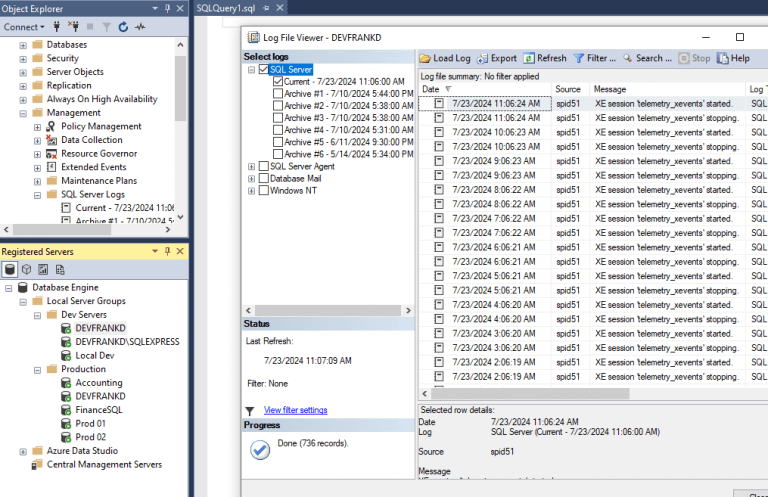Uncheck the Current - 7/23/2024 11:06:00 AM log
768x497 pixels.
pyautogui.click(x=278, y=81)
